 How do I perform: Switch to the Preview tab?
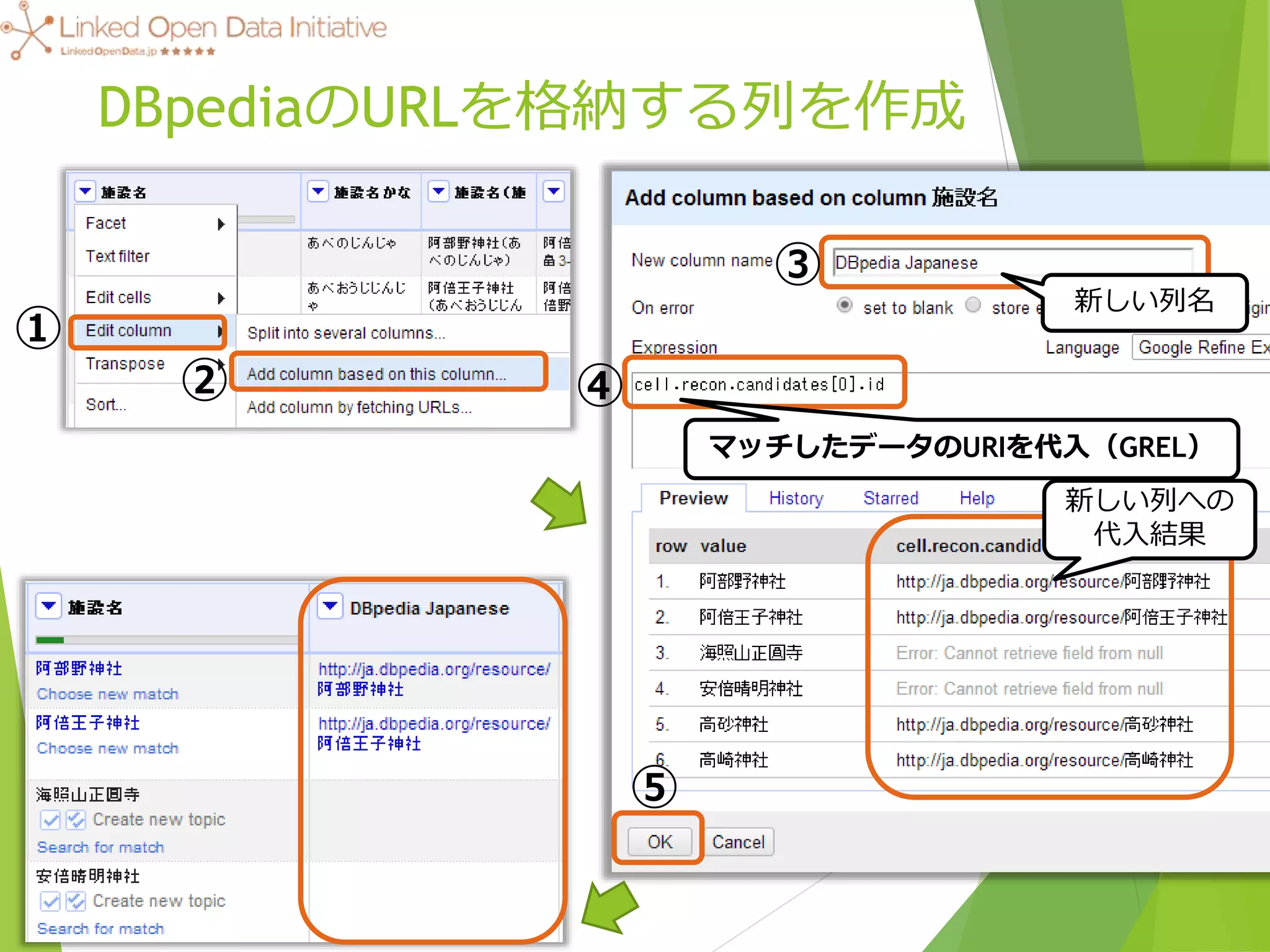coord(693,498)
